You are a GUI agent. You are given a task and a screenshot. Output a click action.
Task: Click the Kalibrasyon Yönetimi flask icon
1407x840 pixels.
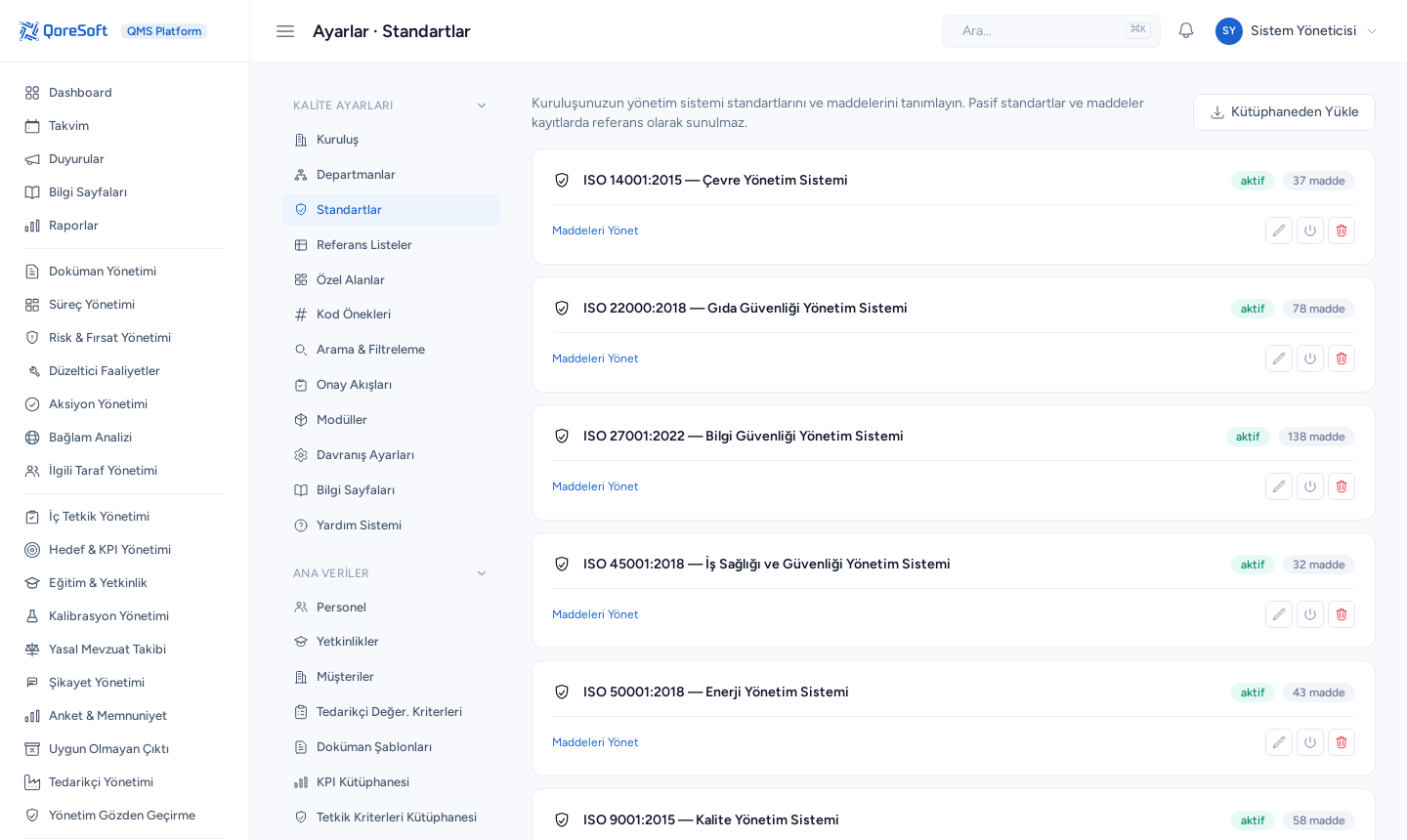(32, 616)
